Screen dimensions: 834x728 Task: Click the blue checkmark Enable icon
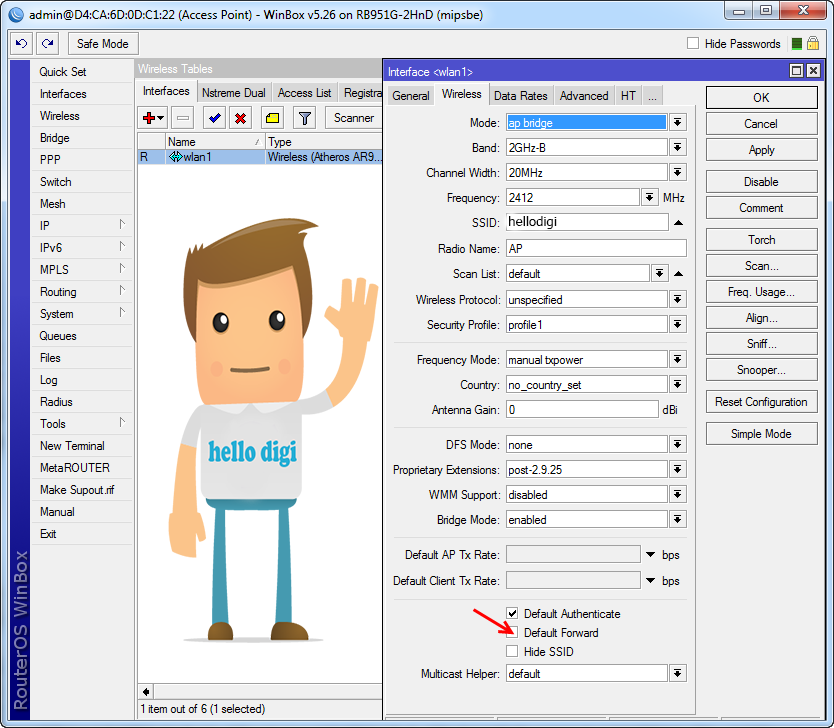[215, 118]
